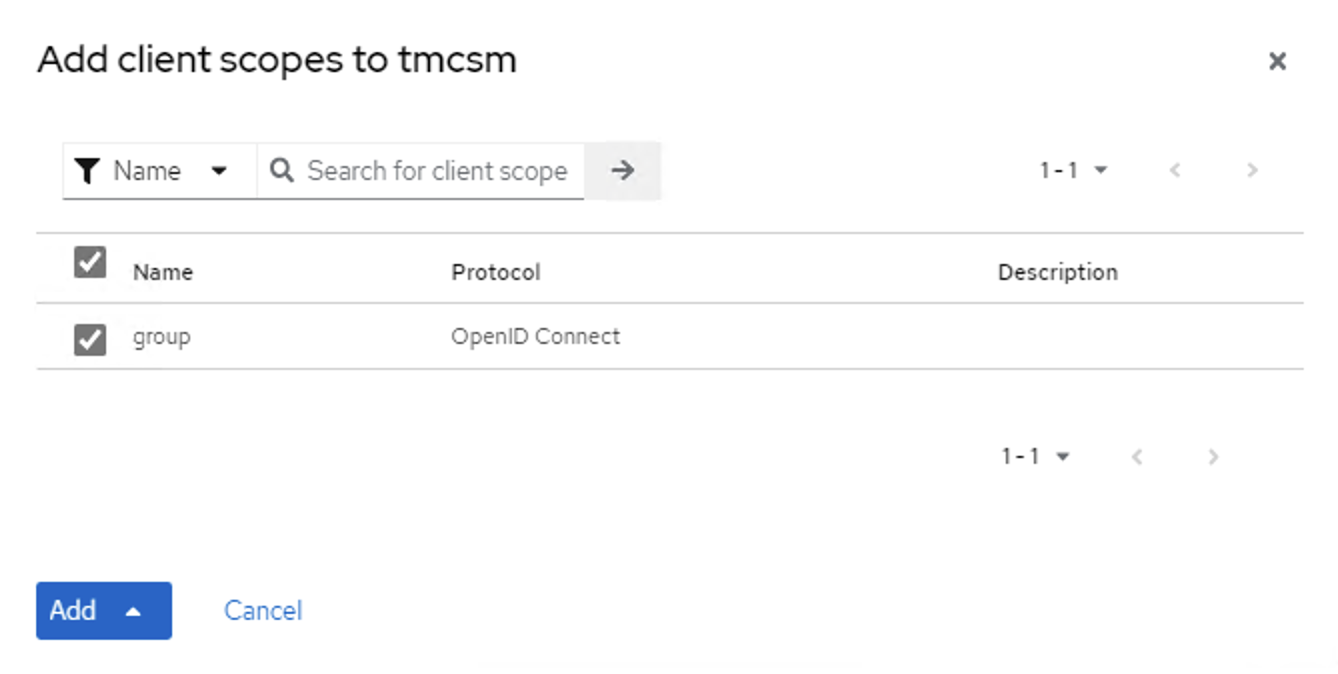
Task: Click next page arrow in bottom pagination
Action: tap(1213, 457)
